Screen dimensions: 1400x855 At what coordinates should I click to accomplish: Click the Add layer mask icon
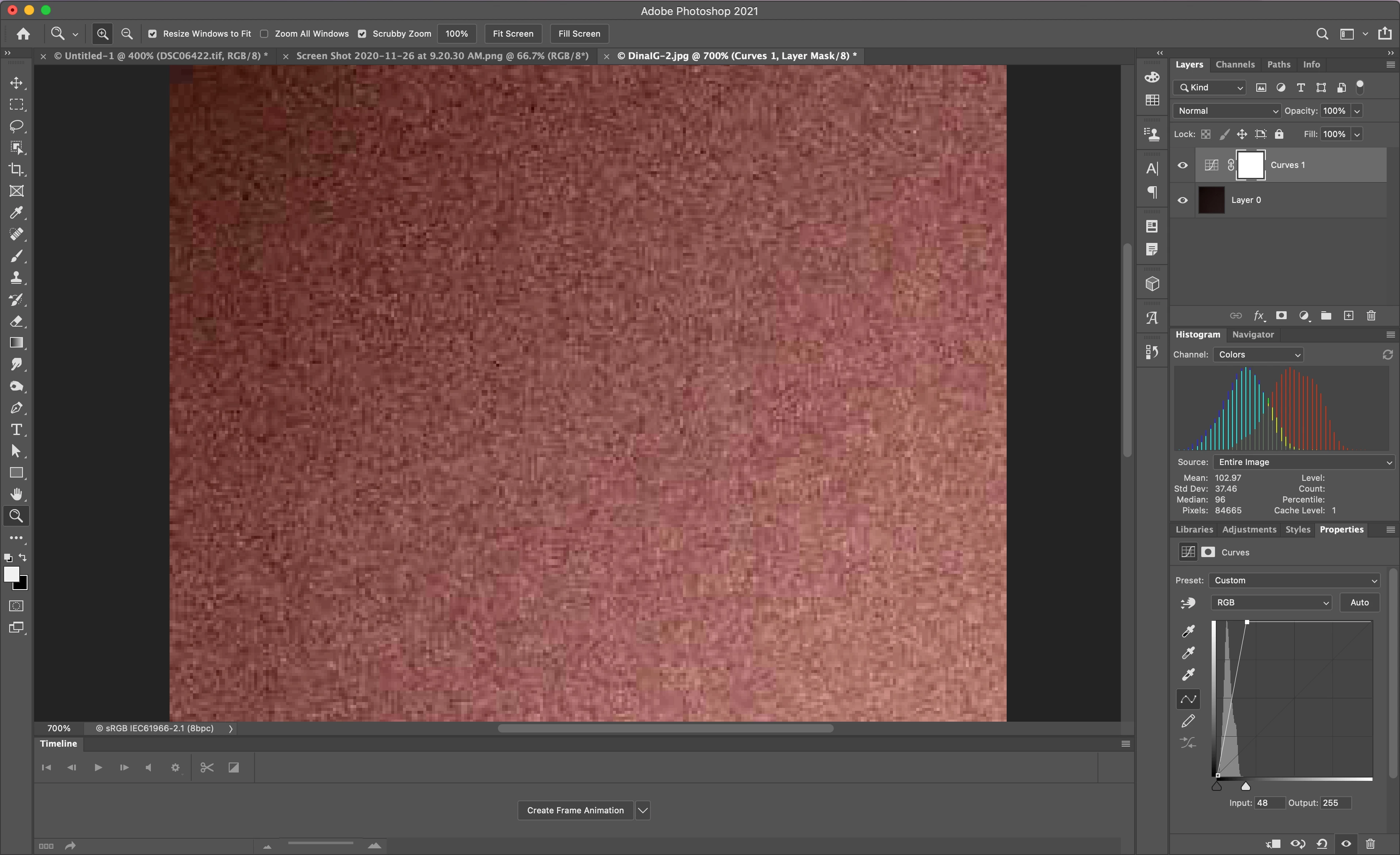(1281, 315)
